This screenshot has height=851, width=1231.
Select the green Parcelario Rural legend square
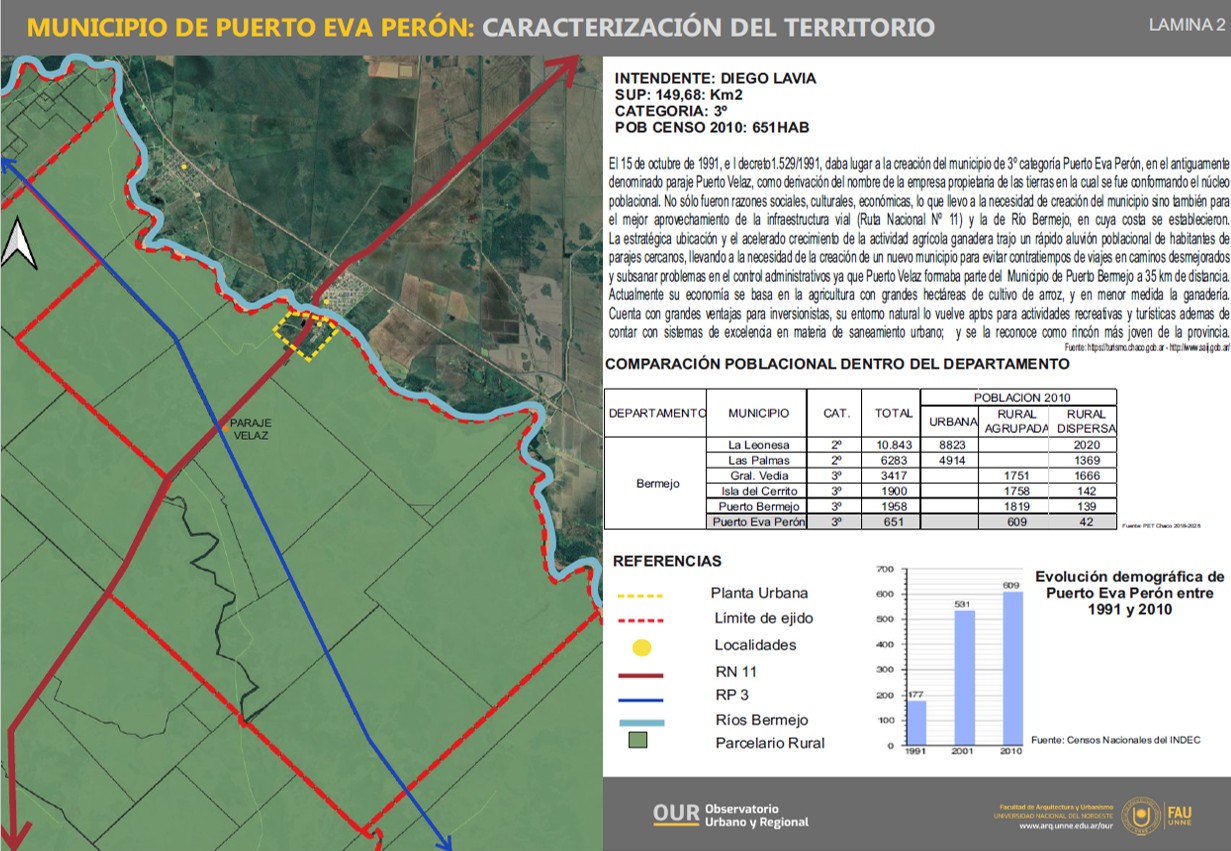(x=639, y=741)
